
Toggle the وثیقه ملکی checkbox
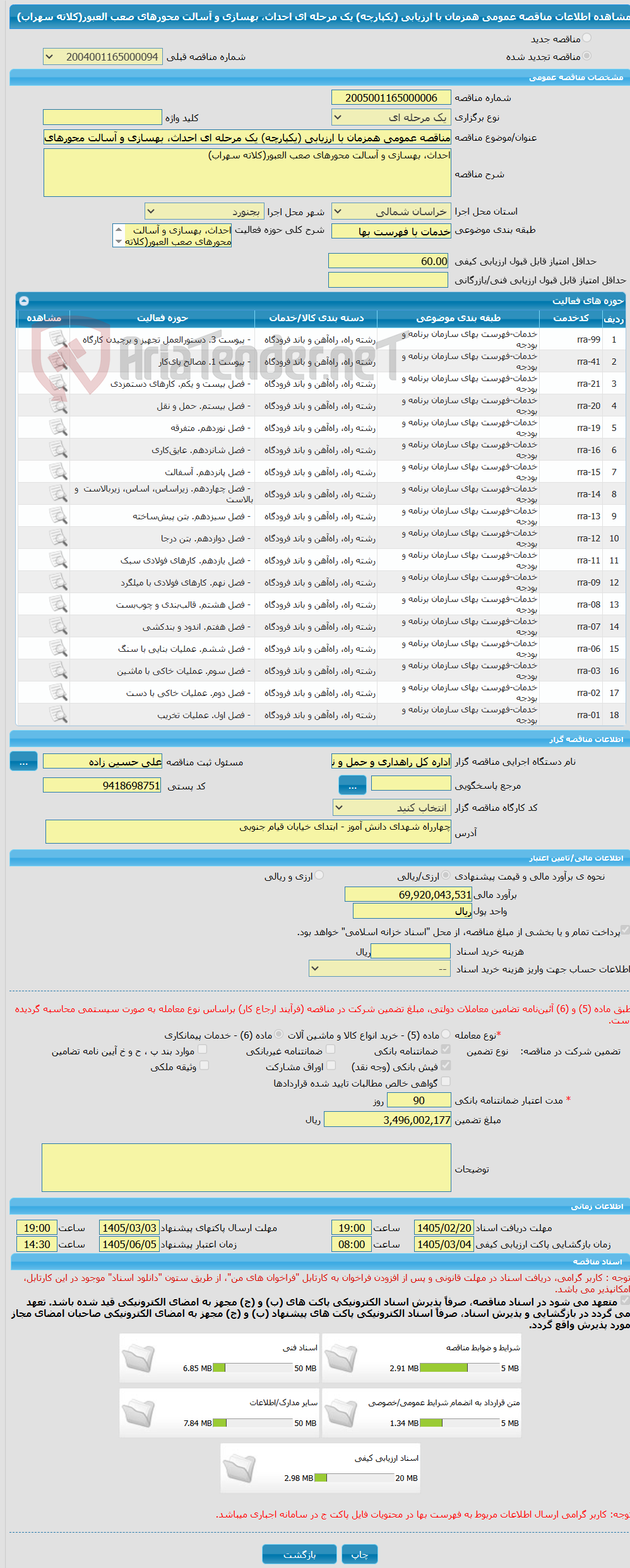(204, 1065)
